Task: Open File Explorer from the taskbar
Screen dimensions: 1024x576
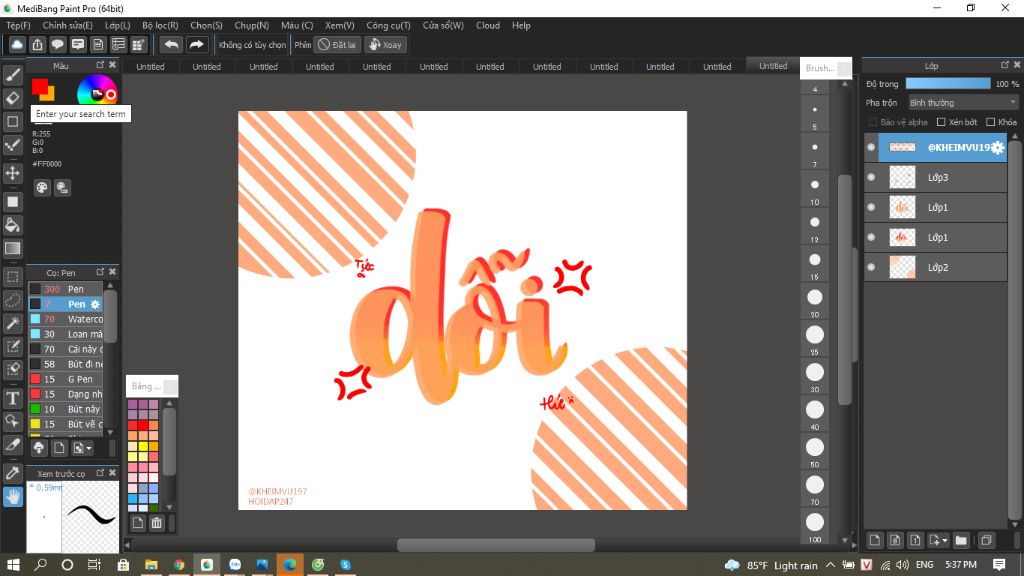Action: 151,564
